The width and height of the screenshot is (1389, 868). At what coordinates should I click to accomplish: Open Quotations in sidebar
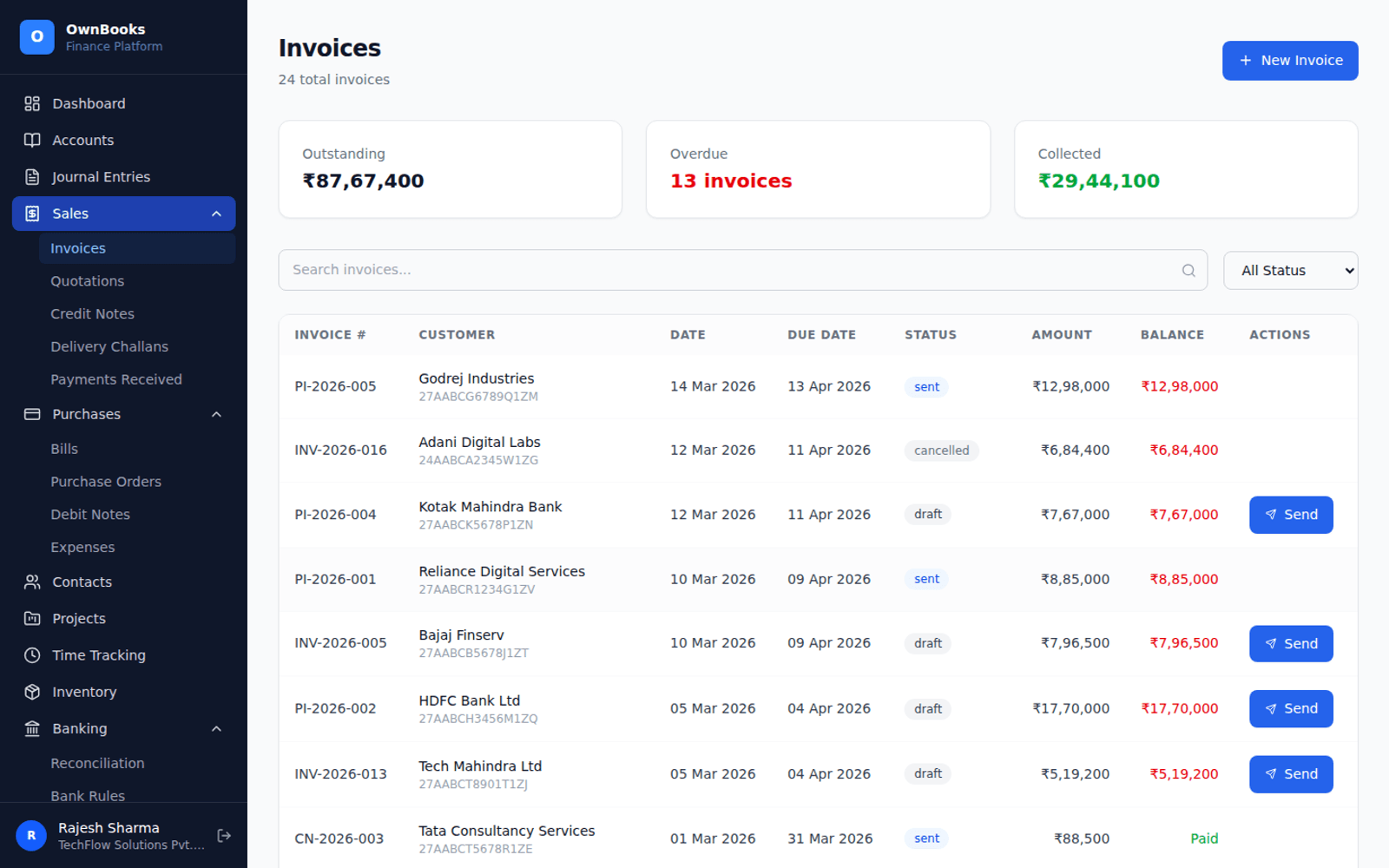click(x=137, y=281)
